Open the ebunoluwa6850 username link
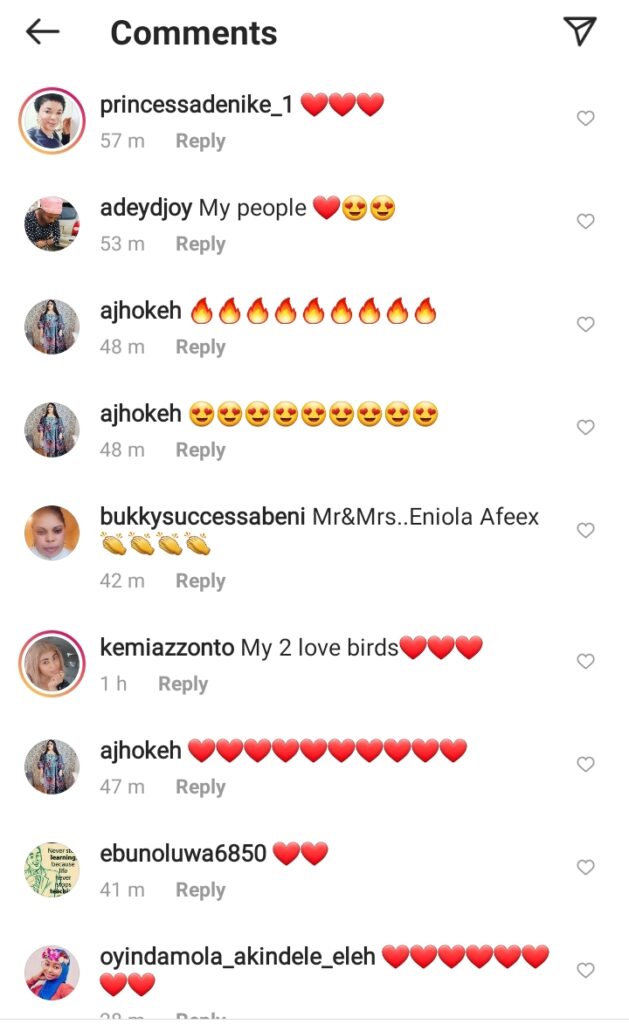 [183, 854]
